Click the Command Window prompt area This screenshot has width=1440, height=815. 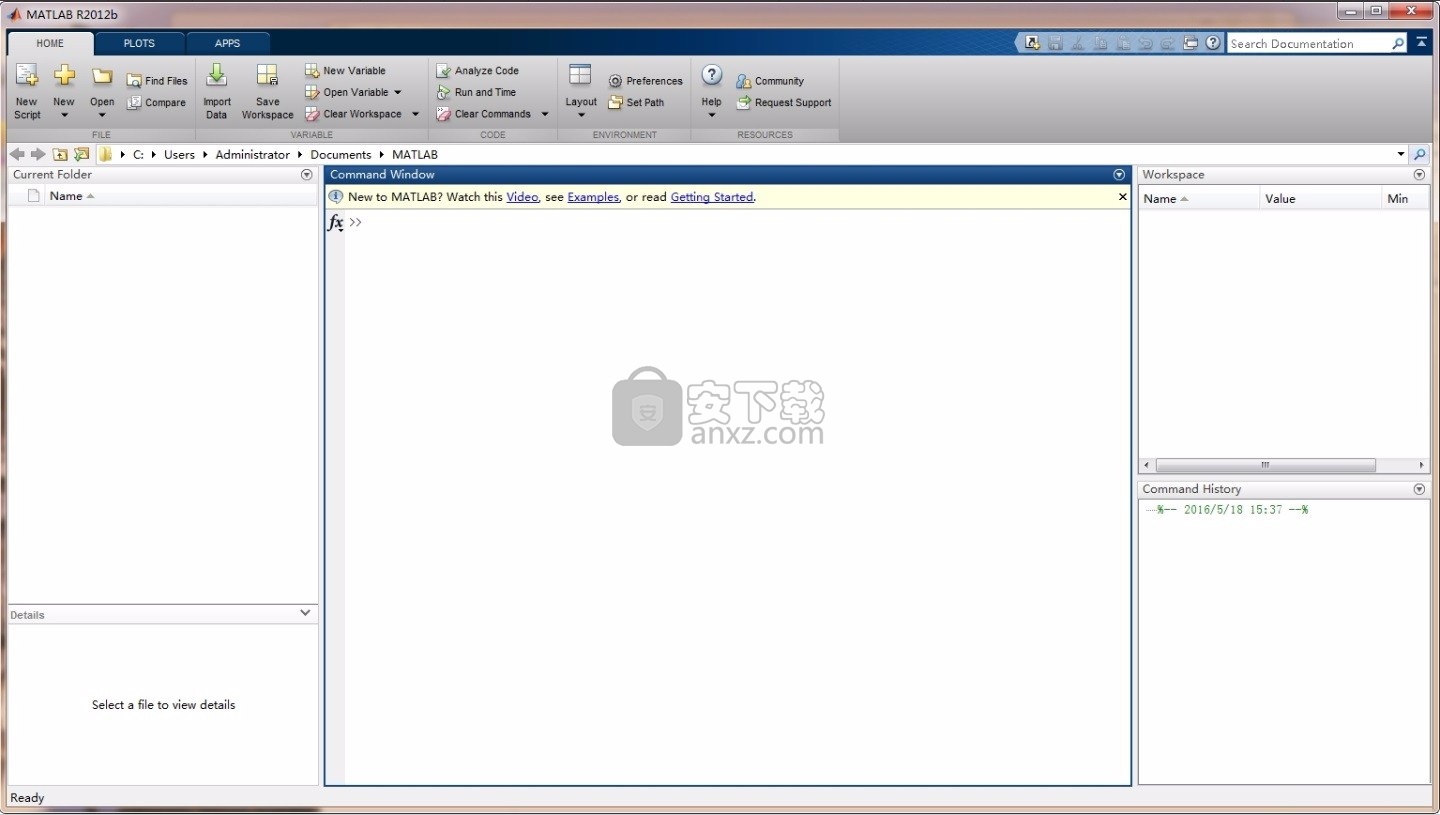[x=737, y=497]
